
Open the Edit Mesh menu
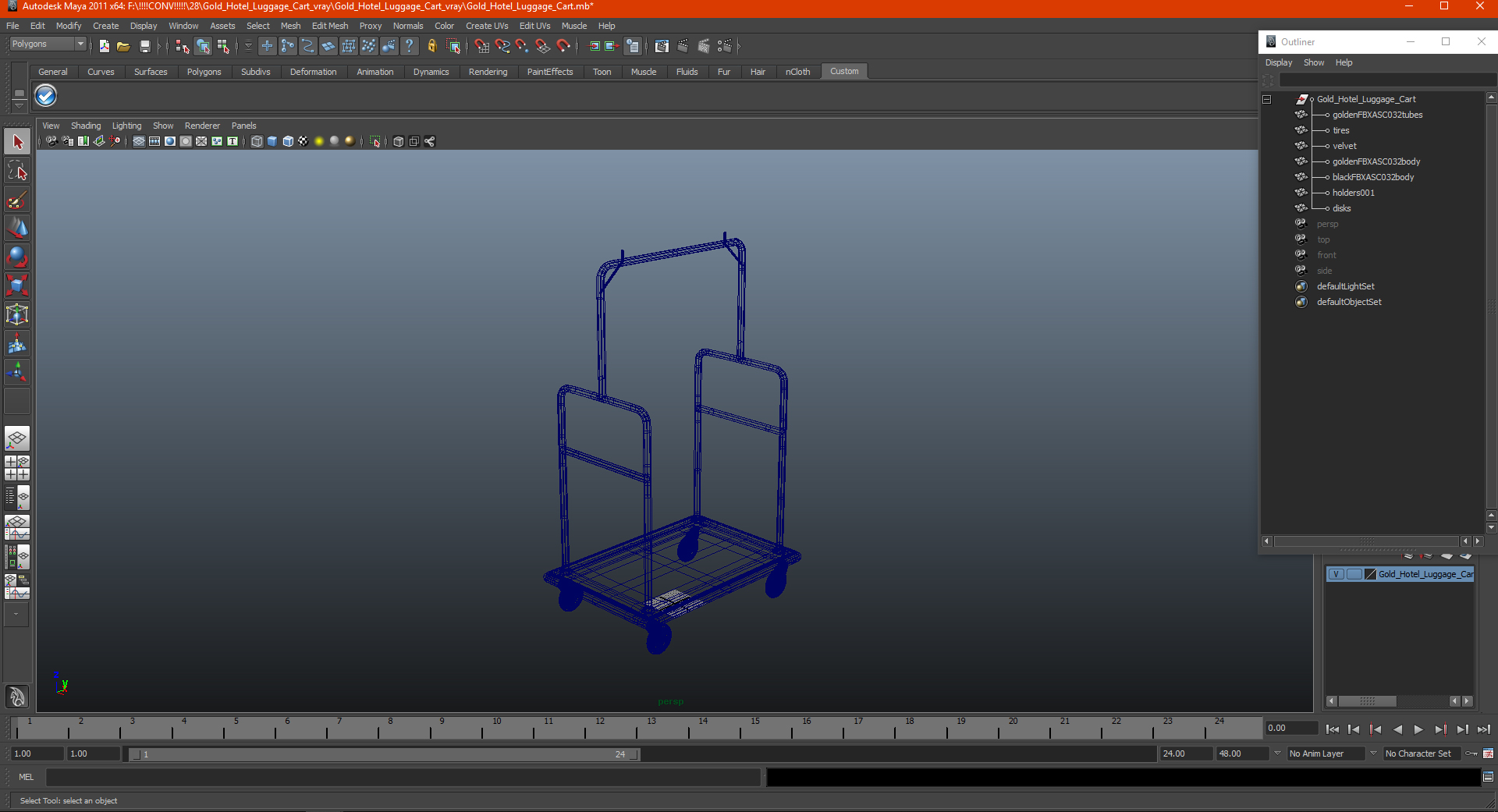click(x=330, y=26)
